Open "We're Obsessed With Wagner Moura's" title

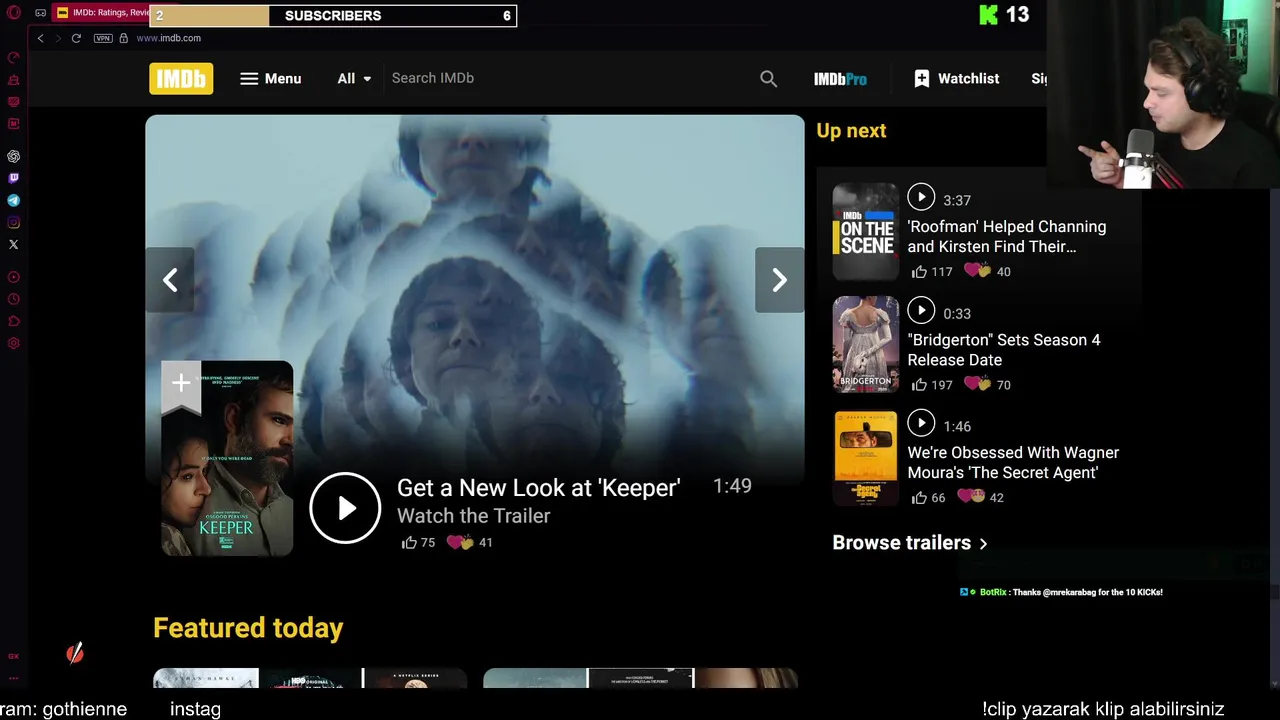tap(1013, 462)
